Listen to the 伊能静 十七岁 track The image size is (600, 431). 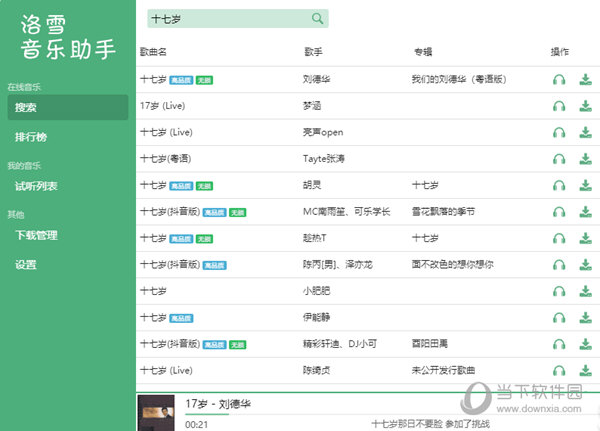pos(559,318)
